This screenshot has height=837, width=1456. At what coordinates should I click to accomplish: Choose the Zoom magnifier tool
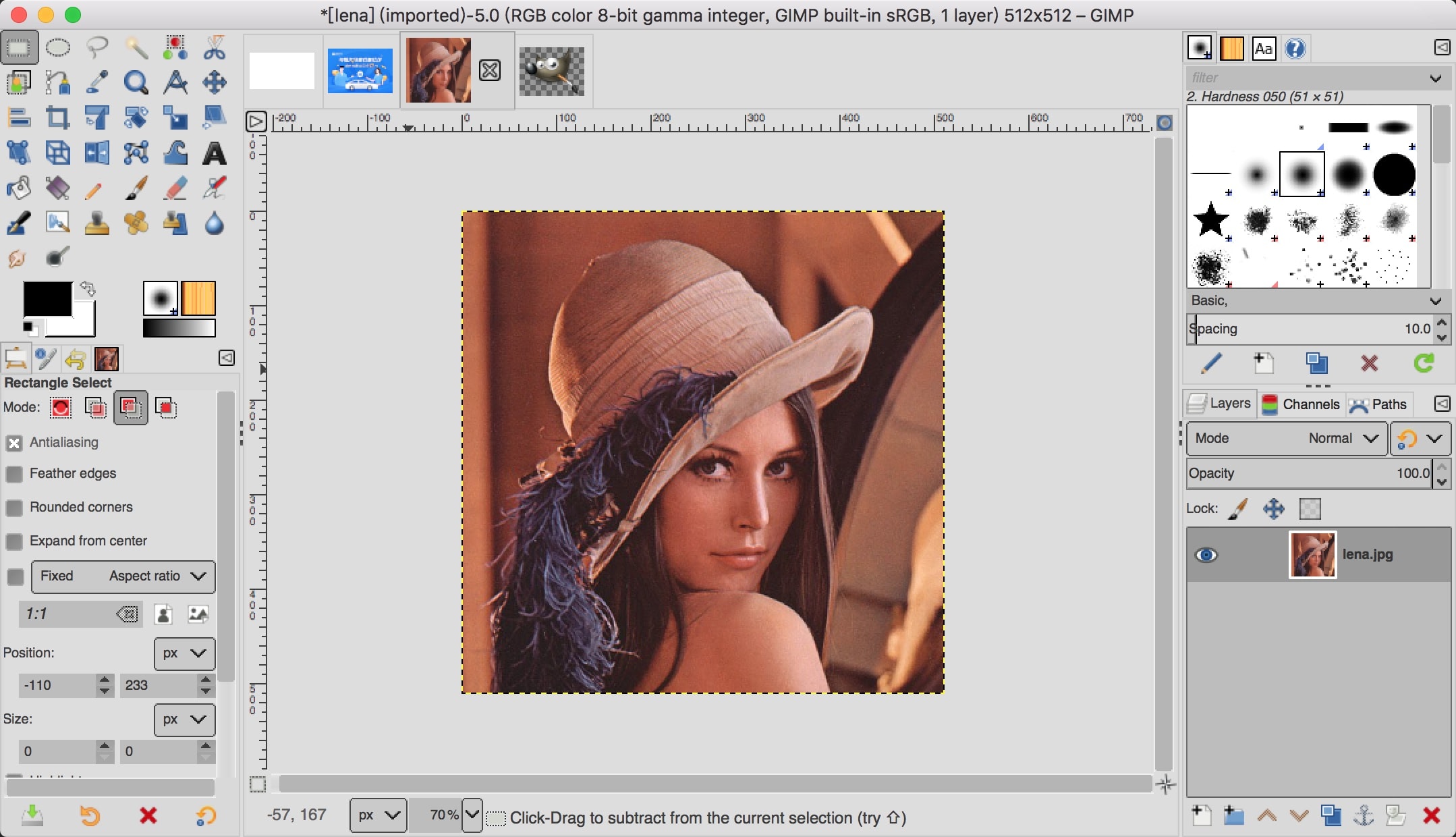tap(136, 83)
